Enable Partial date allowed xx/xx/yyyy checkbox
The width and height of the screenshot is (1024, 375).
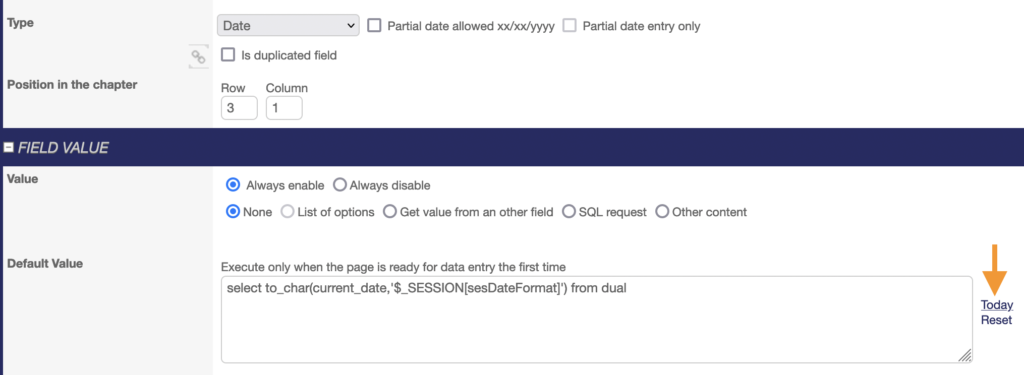tap(374, 26)
